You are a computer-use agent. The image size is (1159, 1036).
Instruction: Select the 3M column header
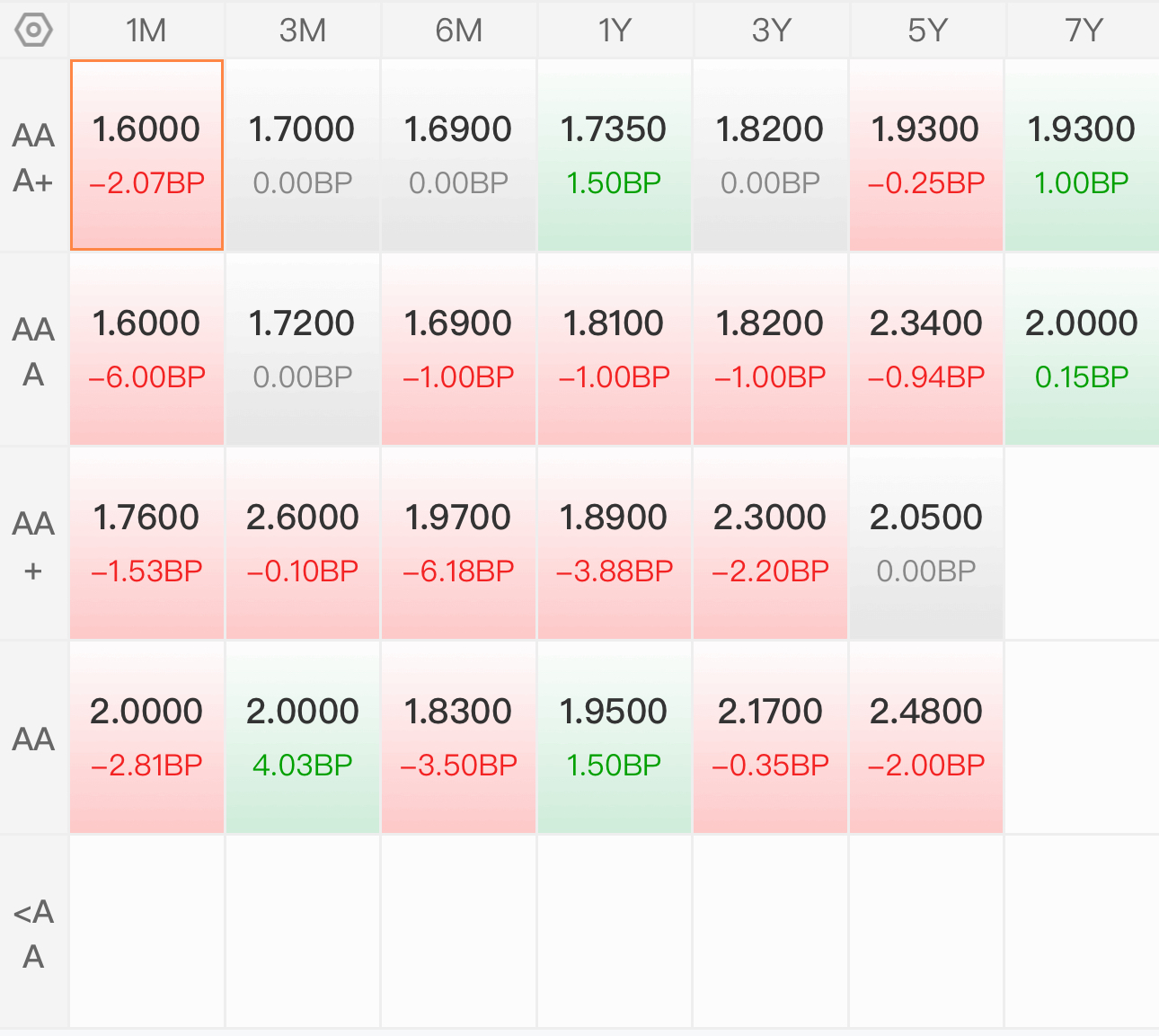pyautogui.click(x=303, y=31)
